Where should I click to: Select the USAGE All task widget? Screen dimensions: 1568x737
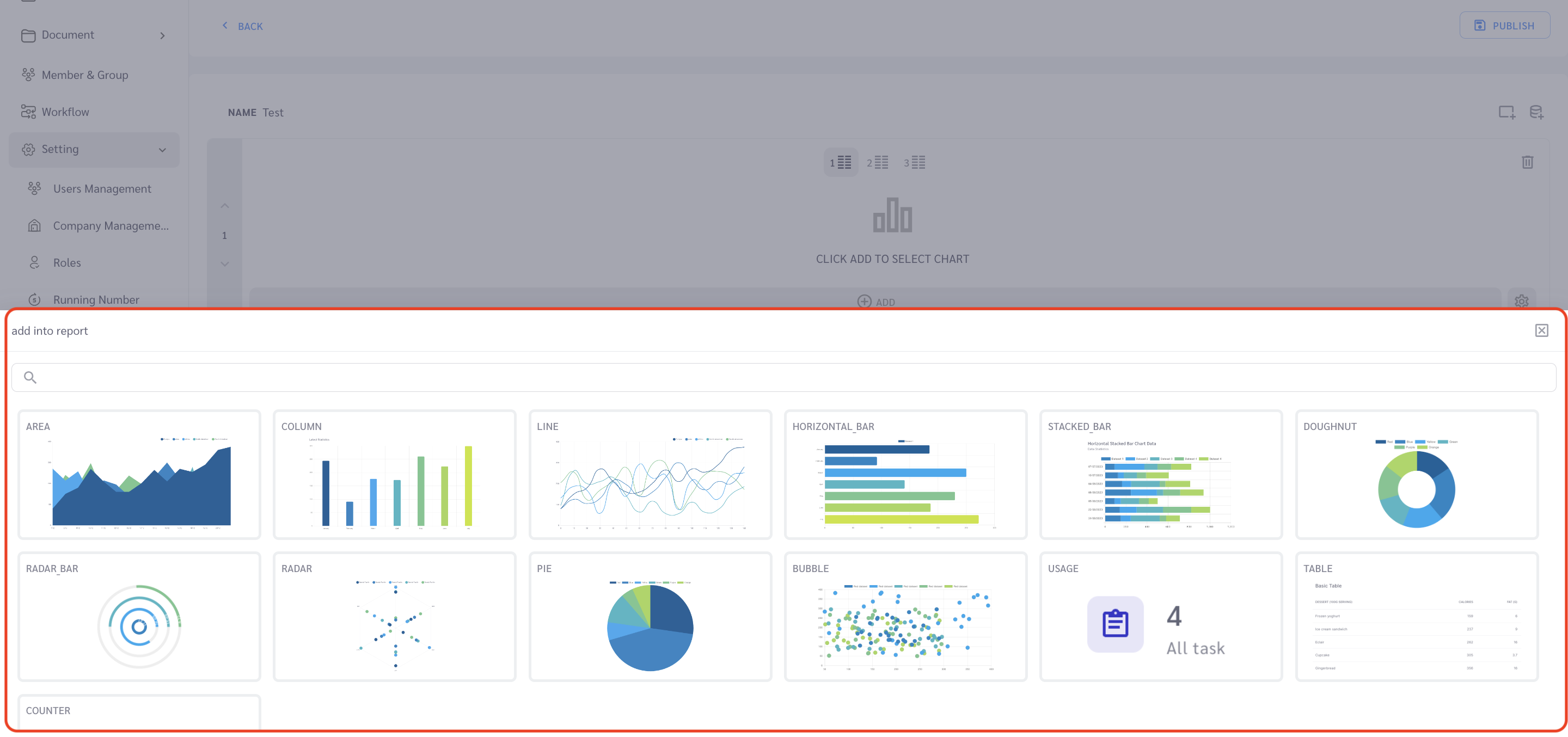(x=1161, y=617)
